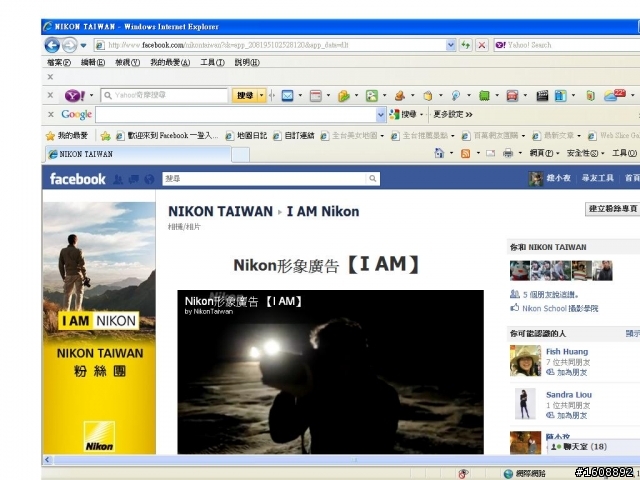The image size is (640, 480).
Task: Expand the Google toolbar search suggestions dropdown
Action: pos(381,115)
